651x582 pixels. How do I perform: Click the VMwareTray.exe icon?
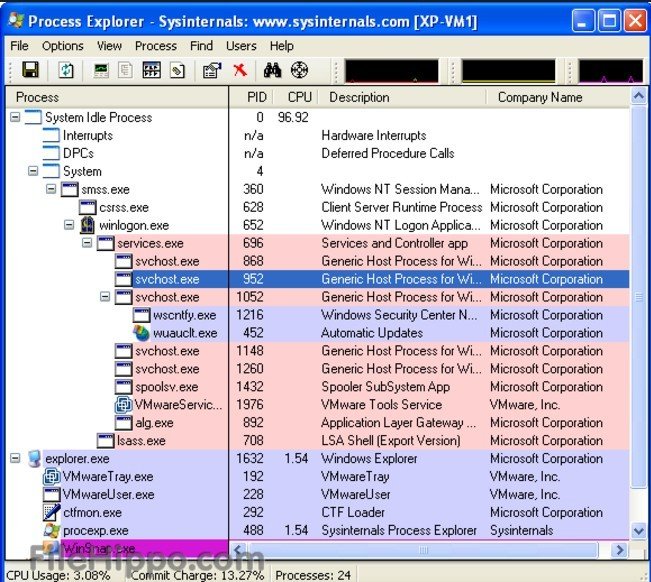coord(51,477)
